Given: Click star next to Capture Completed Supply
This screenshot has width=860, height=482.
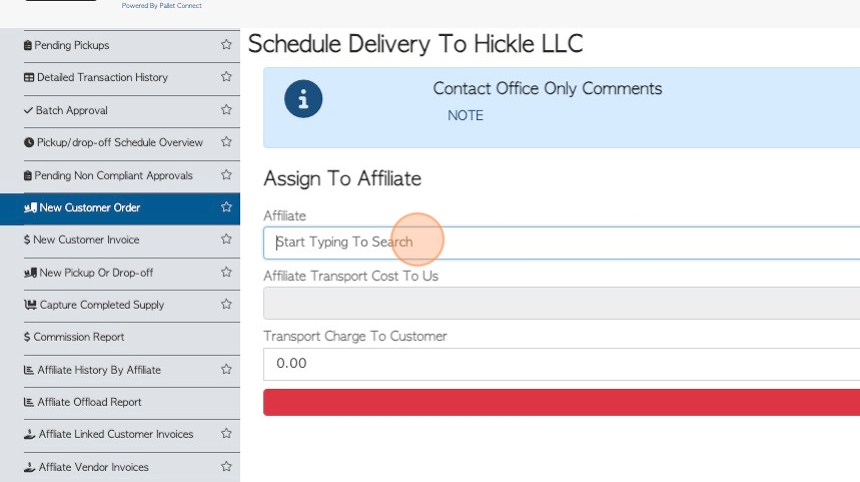Looking at the screenshot, I should coord(226,305).
